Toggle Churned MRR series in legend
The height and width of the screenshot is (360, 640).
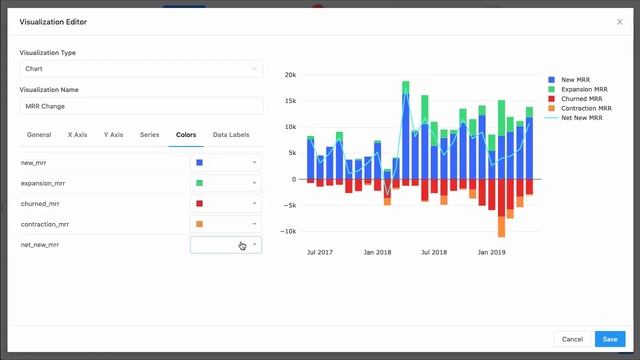click(x=576, y=99)
